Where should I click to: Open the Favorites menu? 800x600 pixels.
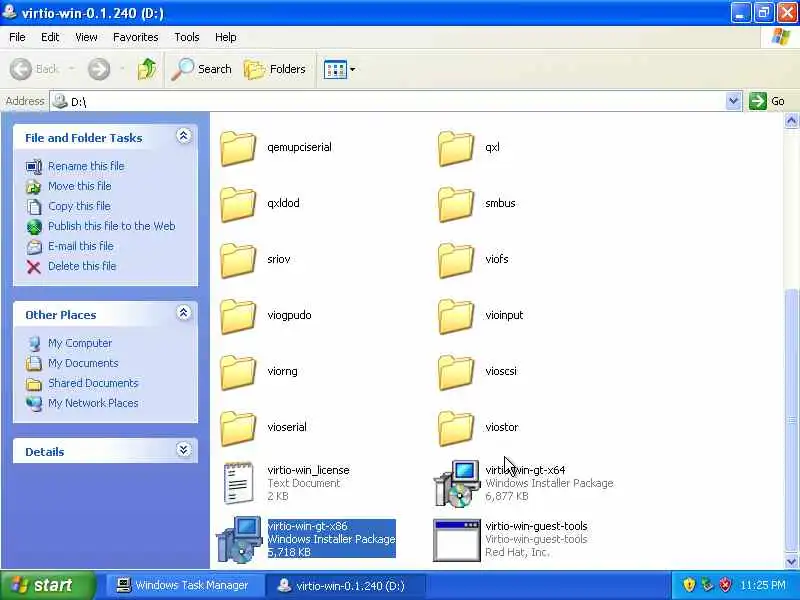(x=136, y=37)
